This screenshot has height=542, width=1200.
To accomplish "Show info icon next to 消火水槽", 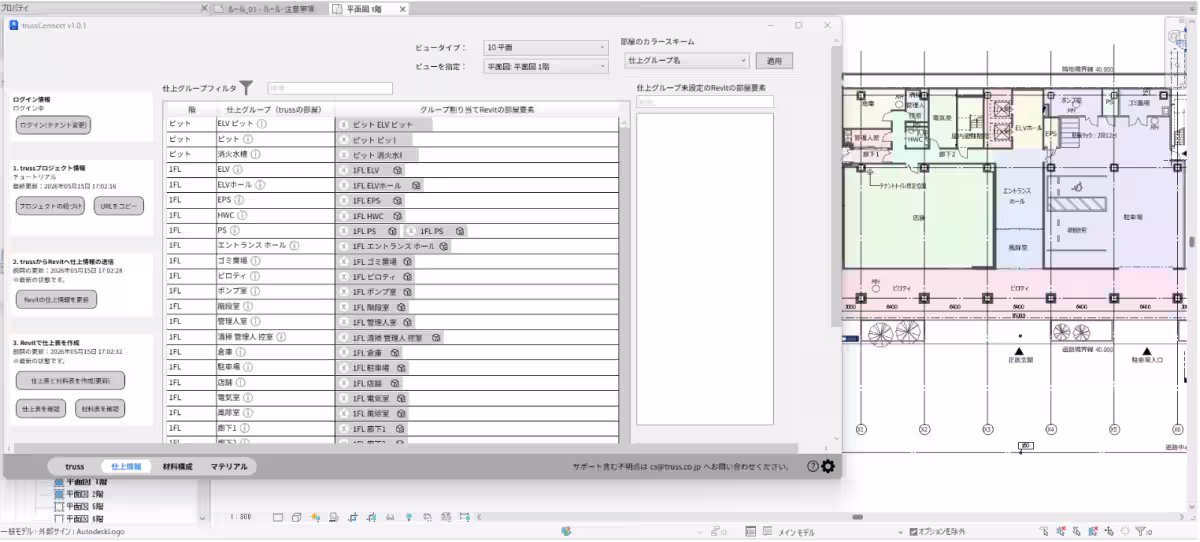I will 255,155.
